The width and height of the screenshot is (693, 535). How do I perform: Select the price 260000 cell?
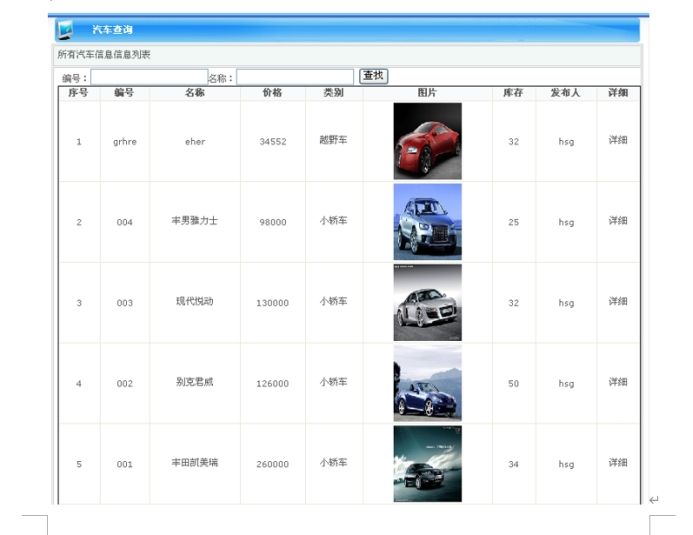[273, 464]
